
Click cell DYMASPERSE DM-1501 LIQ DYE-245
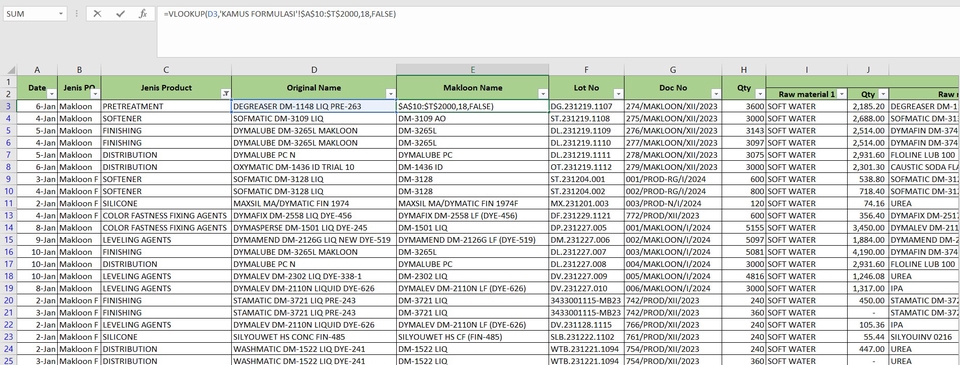(x=313, y=228)
